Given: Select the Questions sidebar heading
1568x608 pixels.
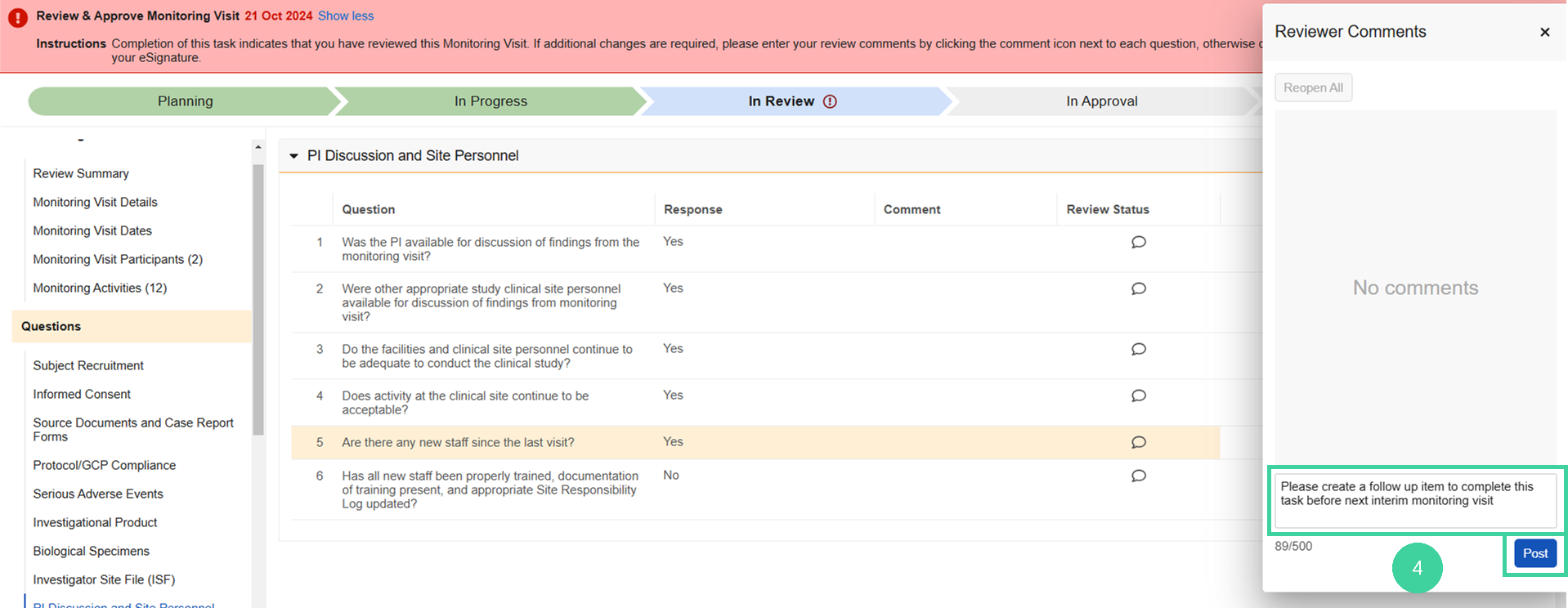Looking at the screenshot, I should [132, 326].
